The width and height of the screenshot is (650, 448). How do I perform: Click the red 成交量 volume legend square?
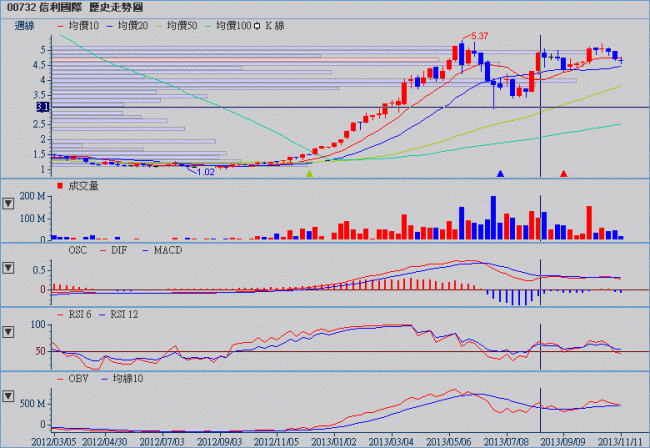tap(59, 186)
